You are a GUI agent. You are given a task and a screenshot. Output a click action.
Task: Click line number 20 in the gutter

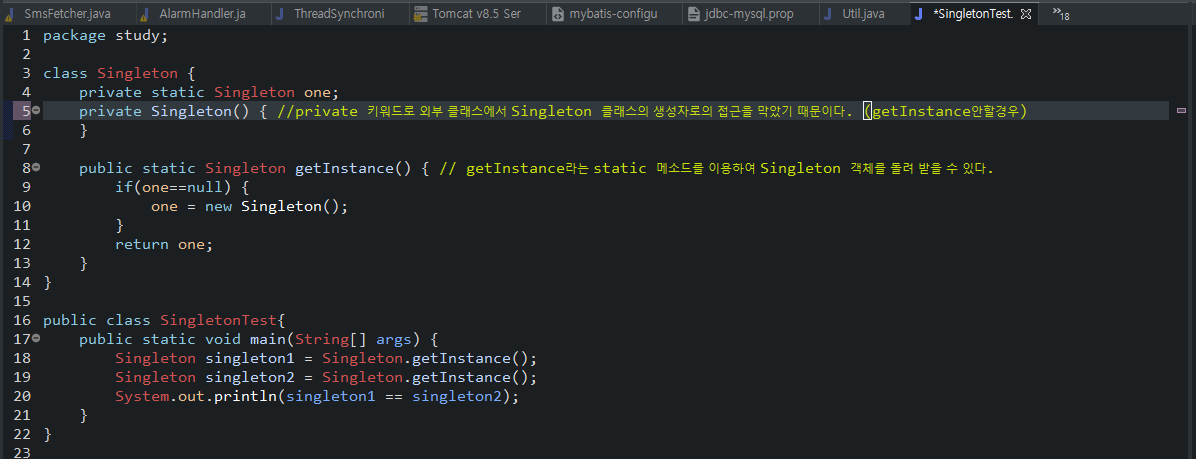click(22, 396)
